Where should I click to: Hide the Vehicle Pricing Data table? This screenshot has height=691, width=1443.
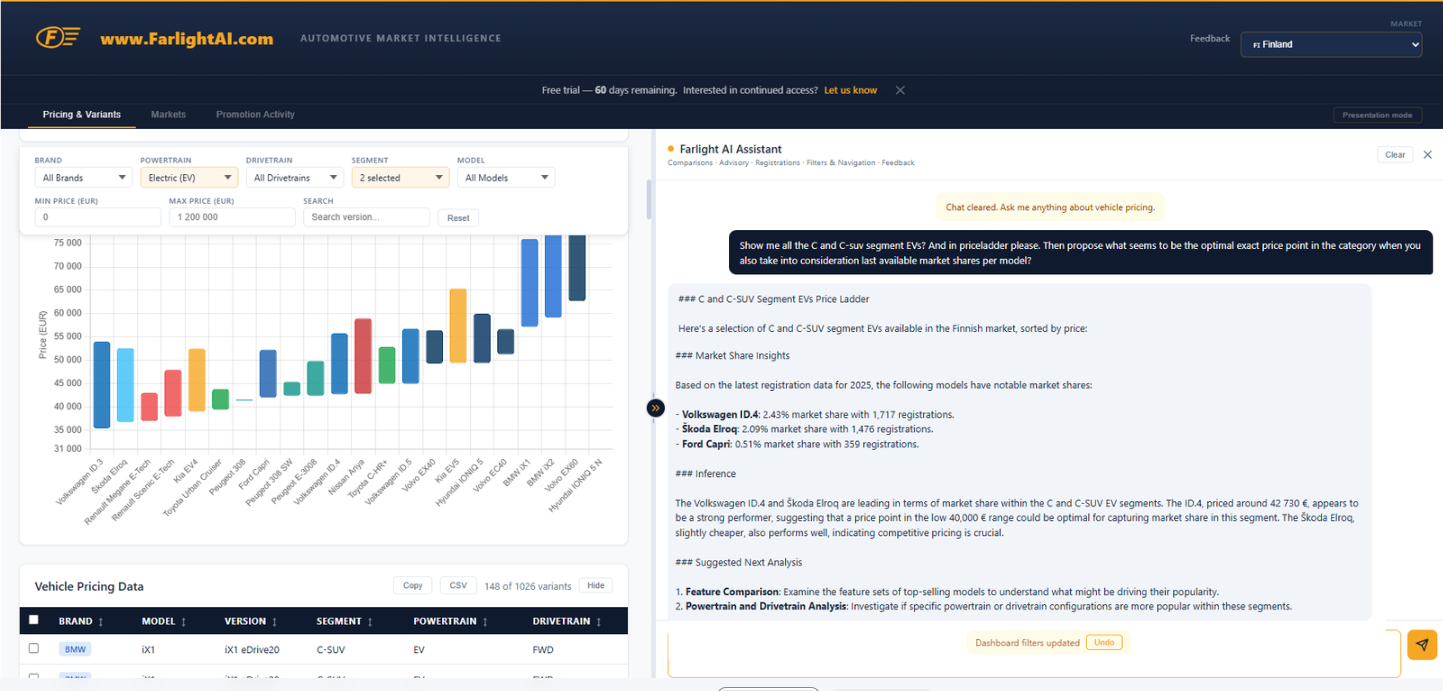tap(596, 586)
